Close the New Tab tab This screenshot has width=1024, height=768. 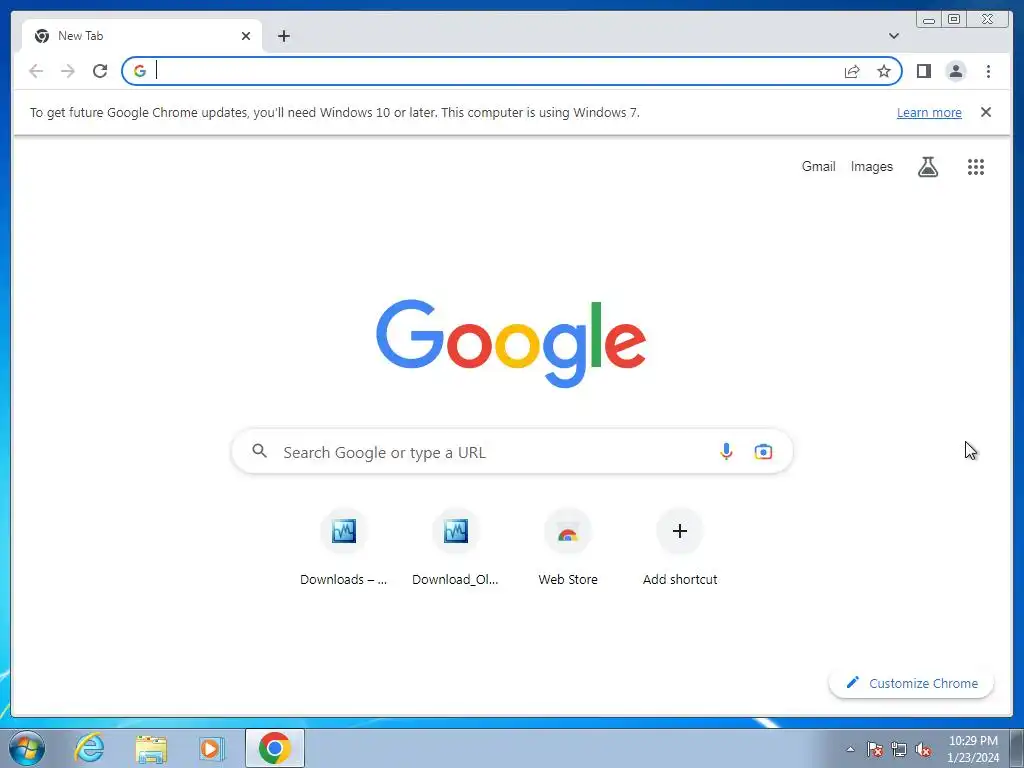(x=246, y=36)
